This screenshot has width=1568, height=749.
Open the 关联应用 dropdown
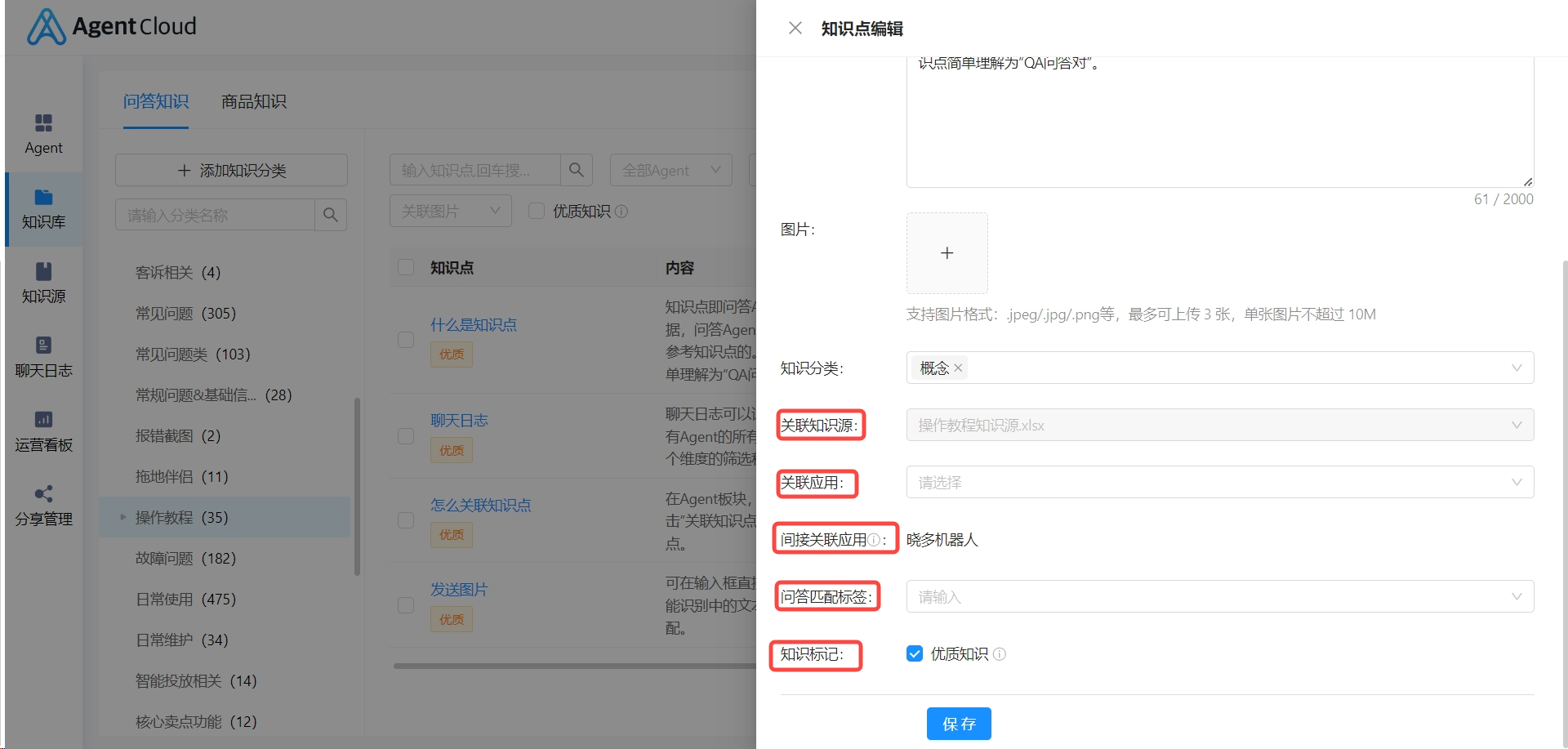click(1220, 482)
